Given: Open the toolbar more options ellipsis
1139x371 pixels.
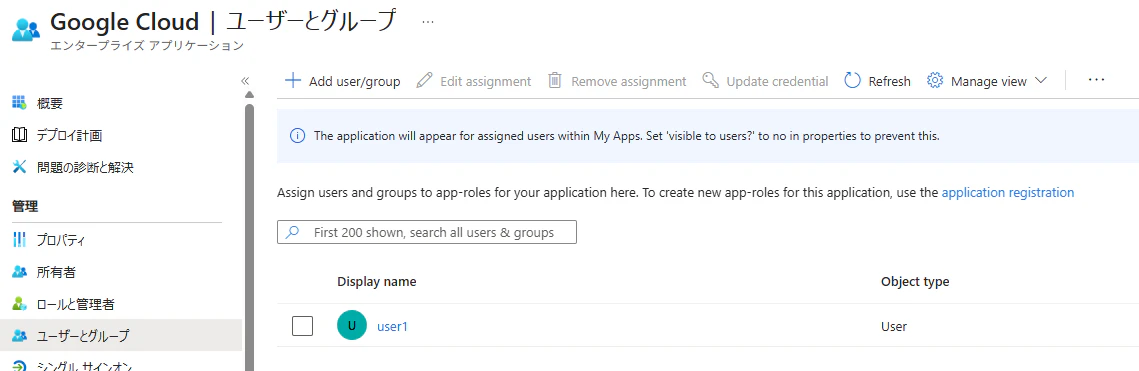Looking at the screenshot, I should (1096, 80).
